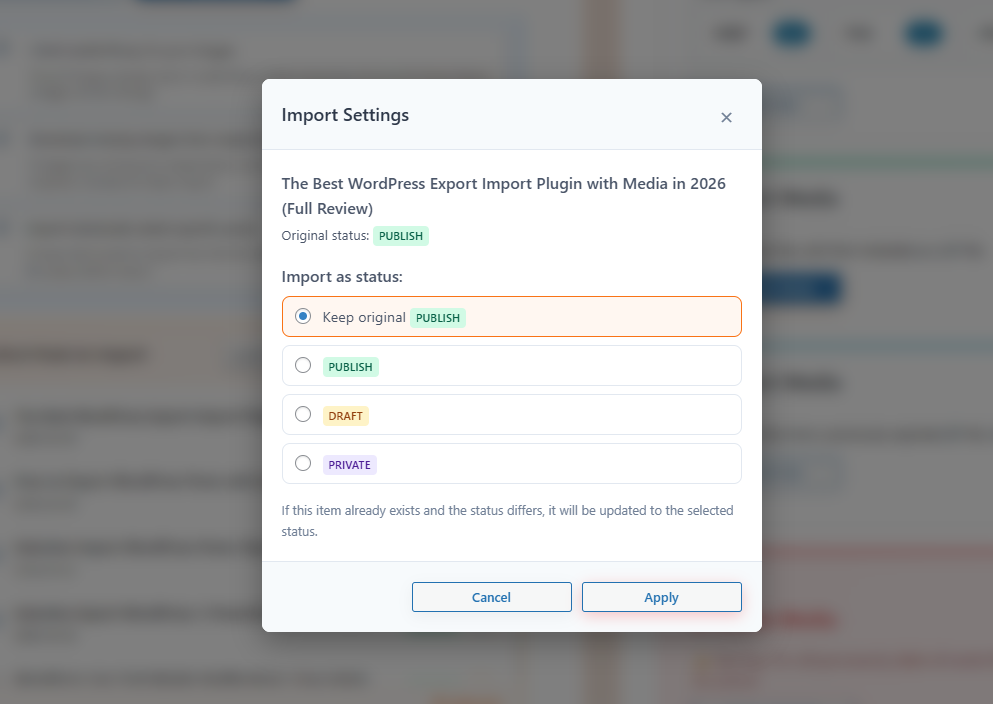Click the green PUBLISH badge in the second option
993x704 pixels.
(350, 367)
